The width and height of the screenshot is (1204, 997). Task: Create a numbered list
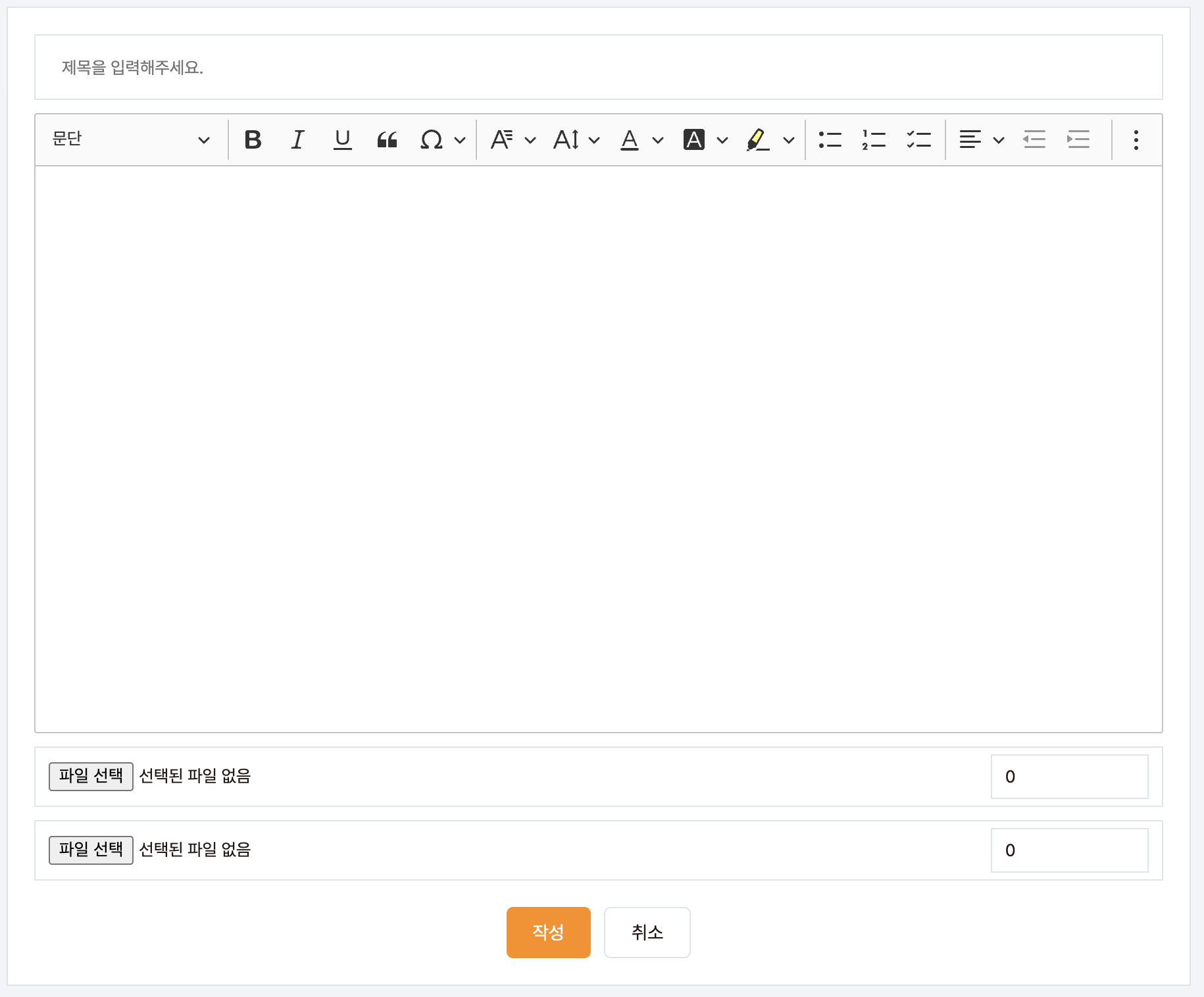coord(874,139)
